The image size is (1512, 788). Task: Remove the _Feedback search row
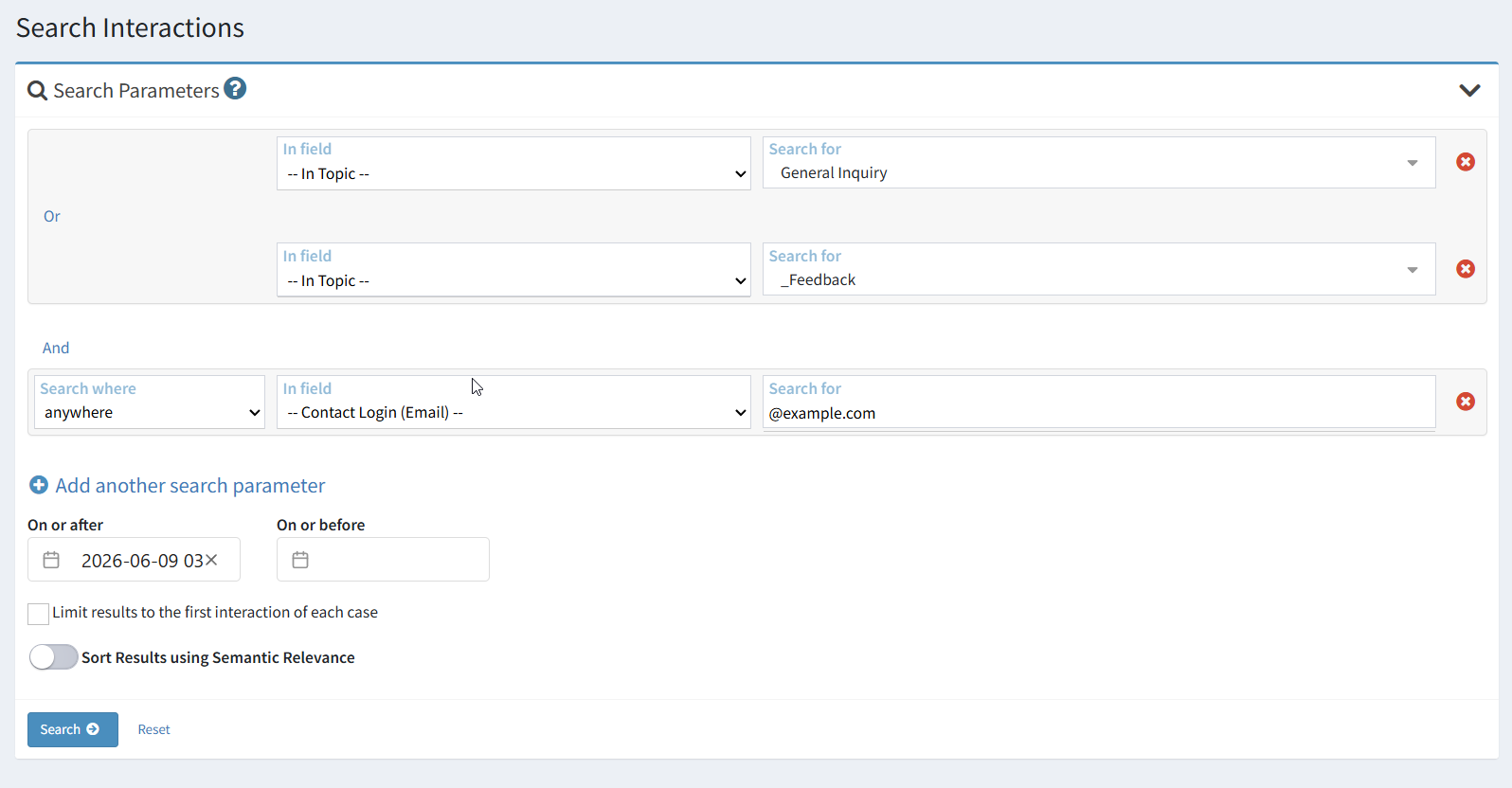(x=1466, y=269)
